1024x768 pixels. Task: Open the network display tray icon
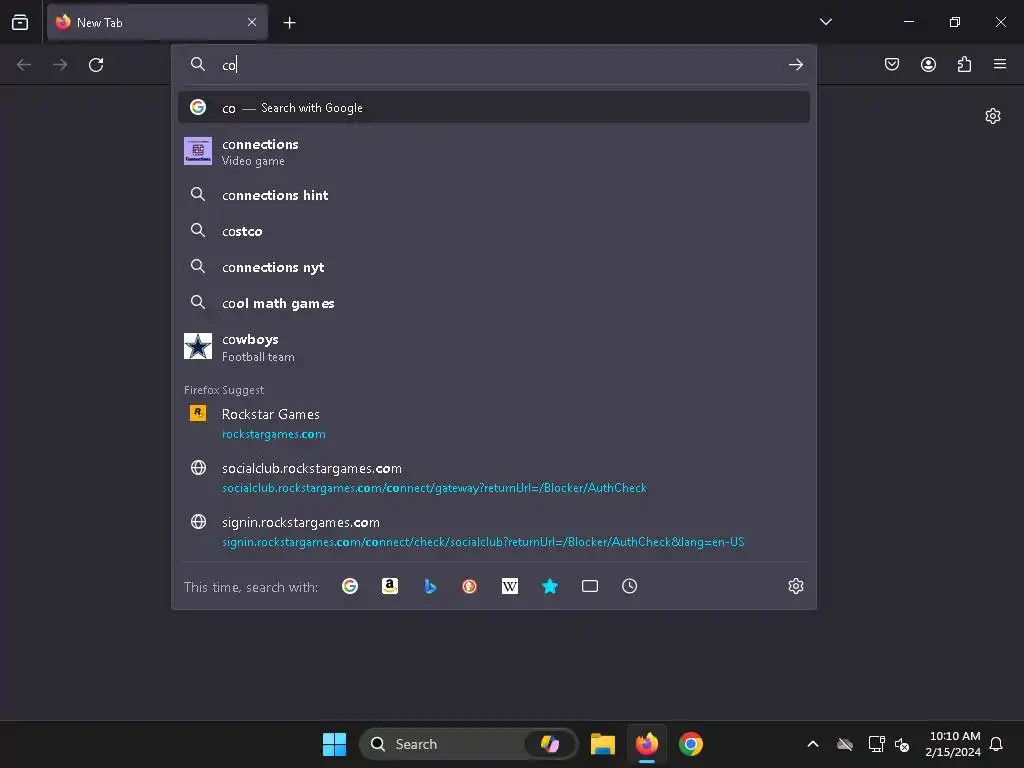(876, 744)
